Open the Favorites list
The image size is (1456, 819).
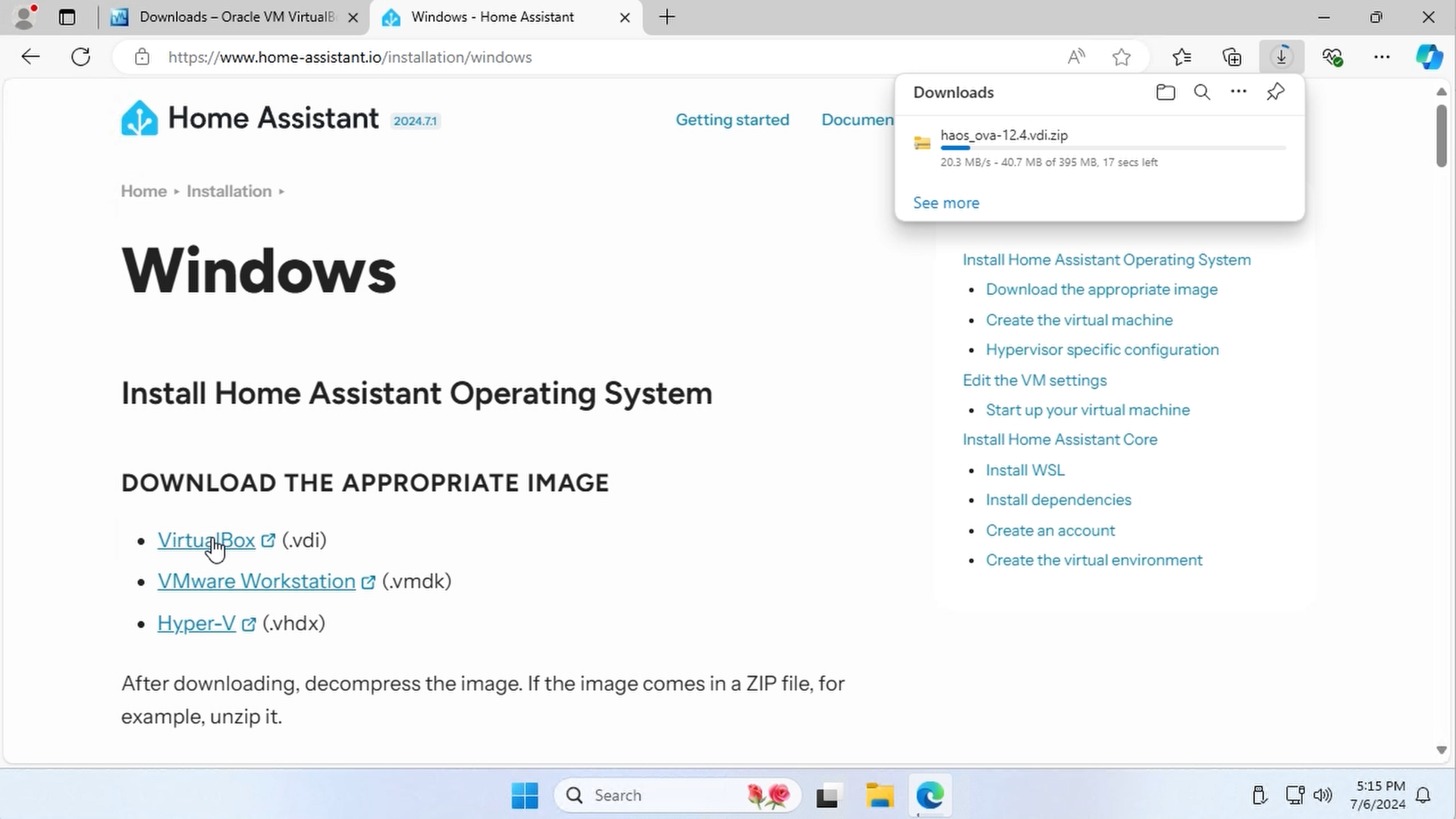pos(1181,57)
